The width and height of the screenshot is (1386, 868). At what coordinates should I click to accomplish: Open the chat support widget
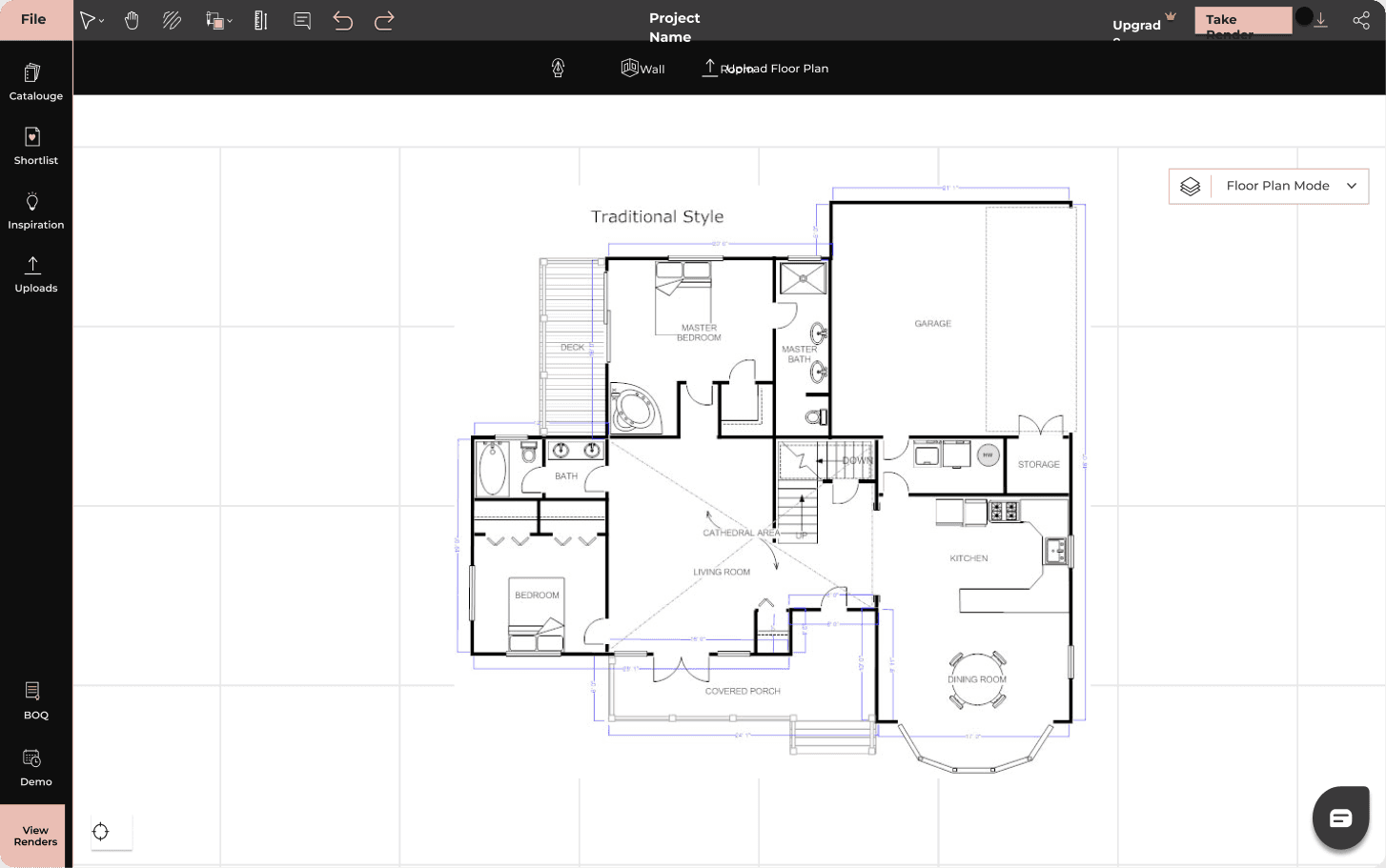1340,818
